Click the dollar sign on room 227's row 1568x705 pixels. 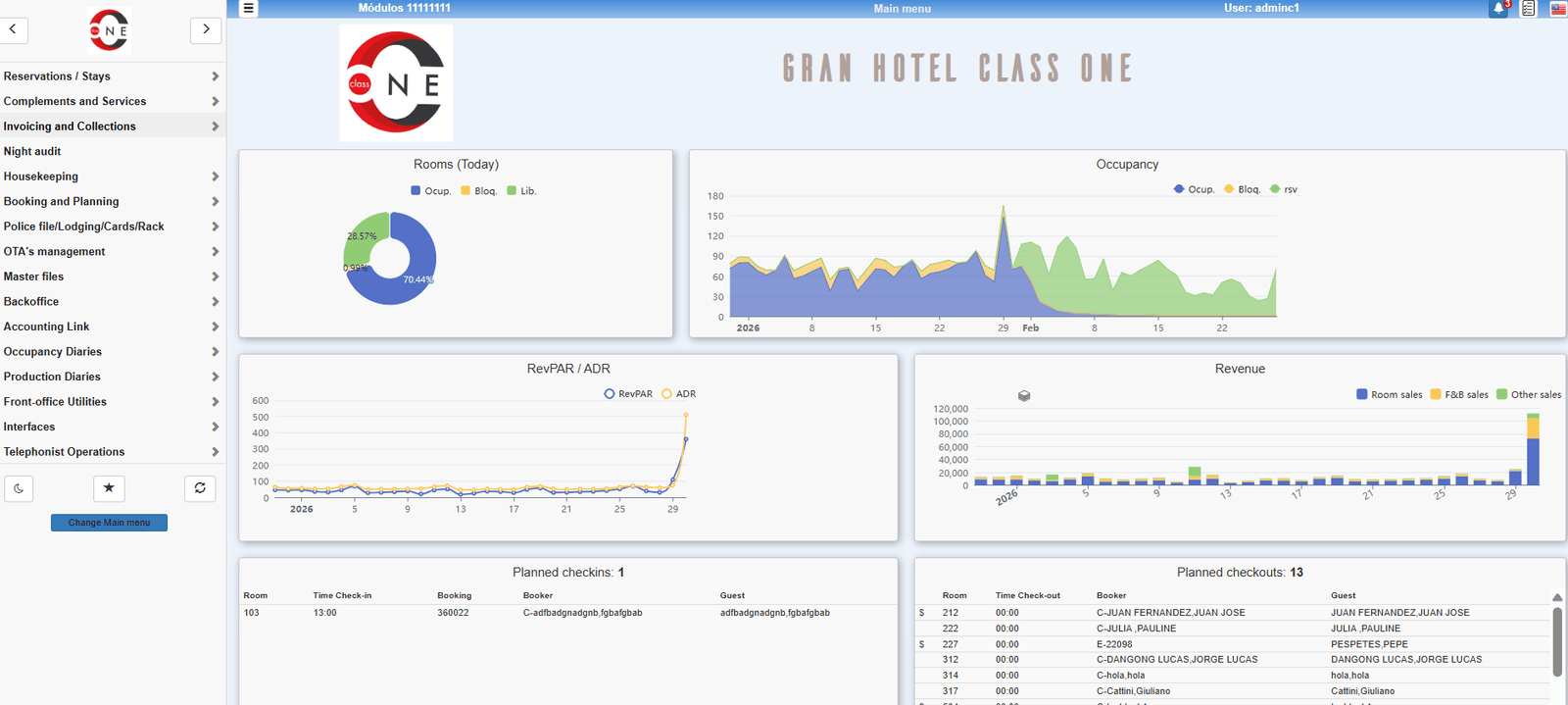pos(921,644)
